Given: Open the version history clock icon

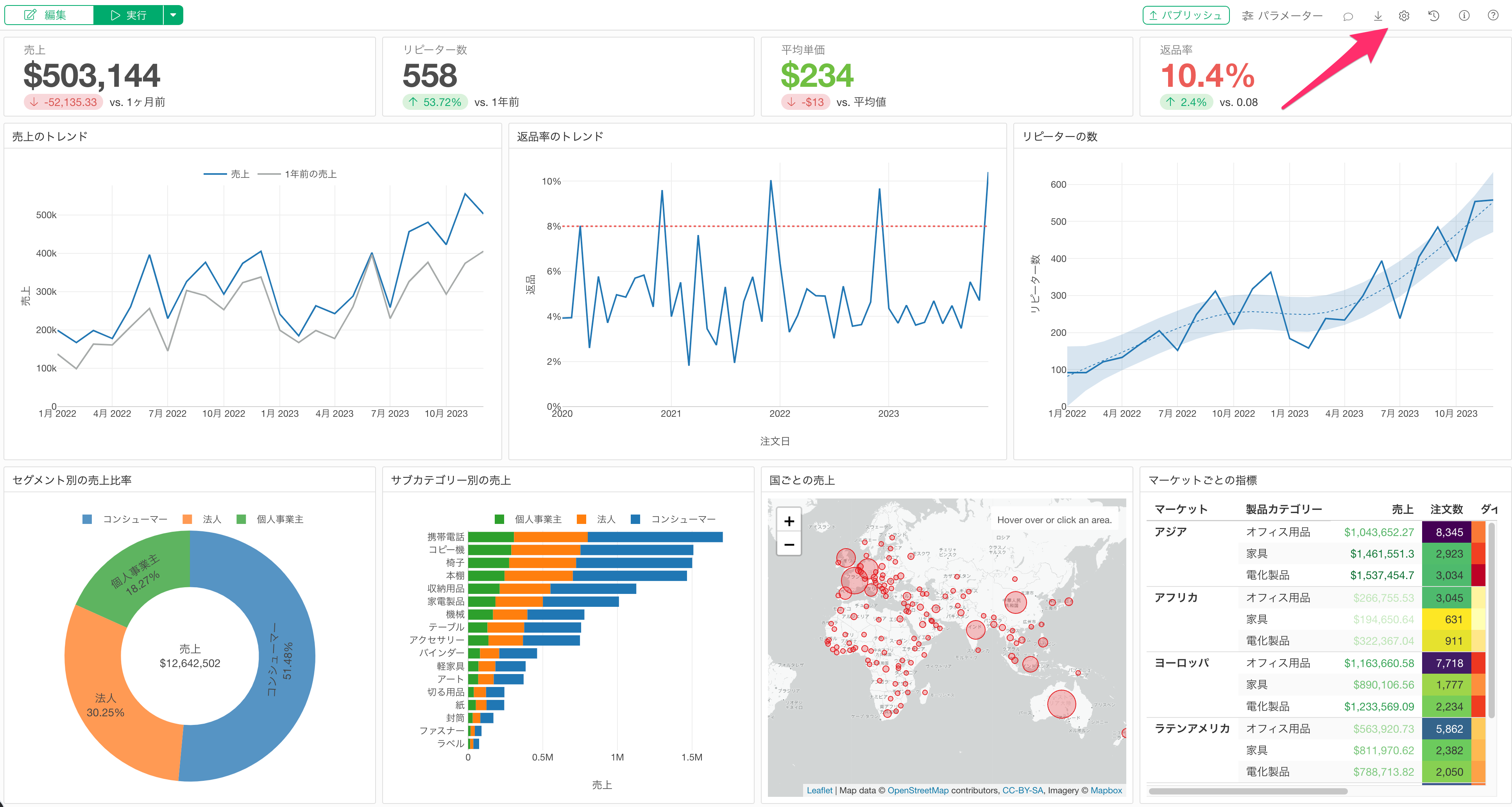Looking at the screenshot, I should coord(1433,16).
